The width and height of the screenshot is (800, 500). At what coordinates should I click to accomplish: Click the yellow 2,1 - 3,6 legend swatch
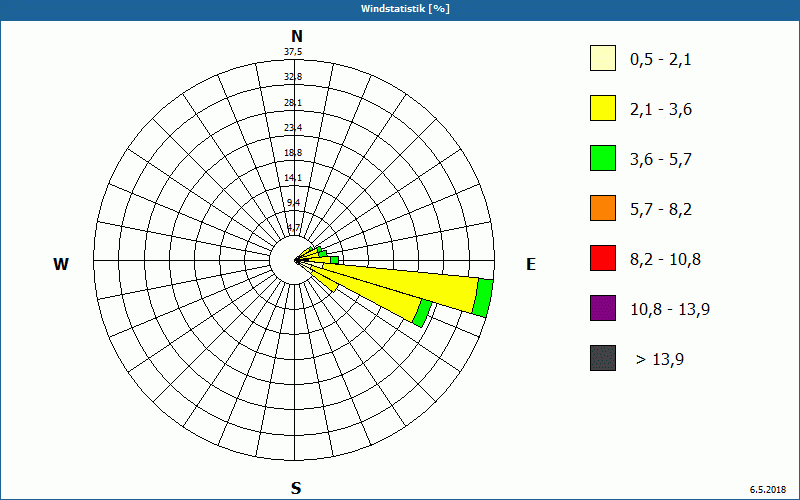pyautogui.click(x=603, y=108)
